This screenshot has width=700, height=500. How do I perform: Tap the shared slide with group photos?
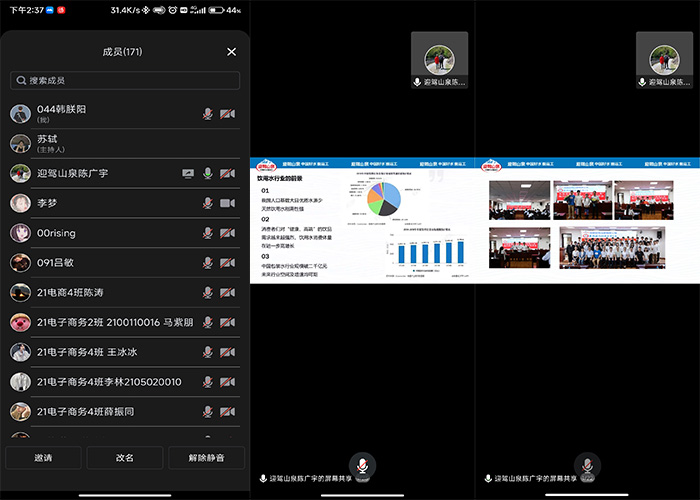tap(587, 219)
